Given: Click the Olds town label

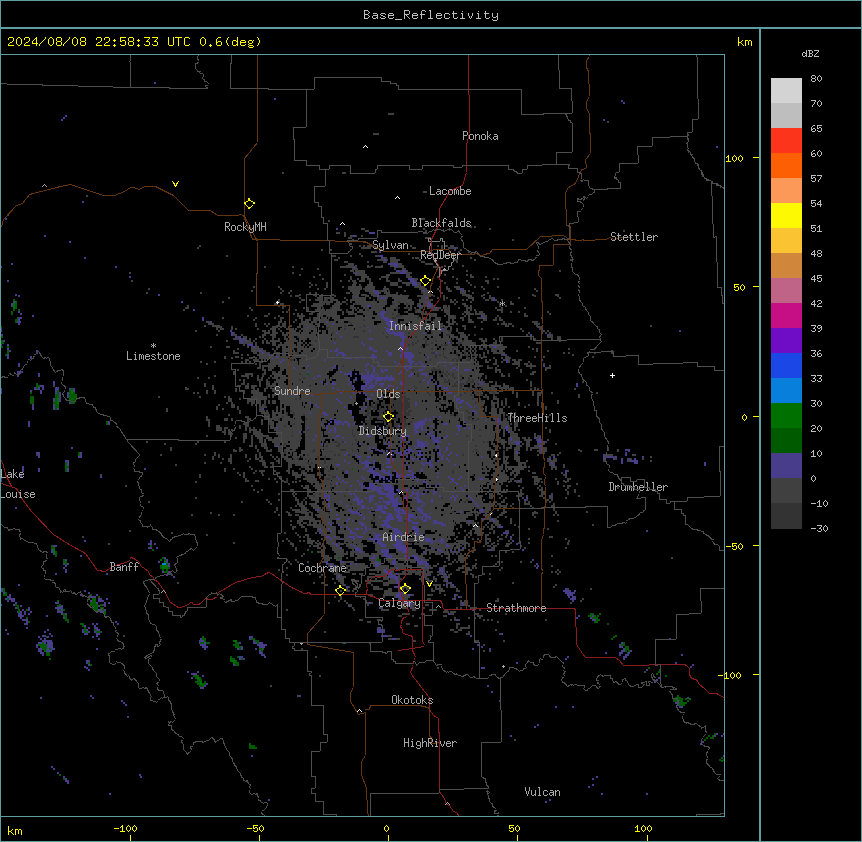Looking at the screenshot, I should point(388,394).
